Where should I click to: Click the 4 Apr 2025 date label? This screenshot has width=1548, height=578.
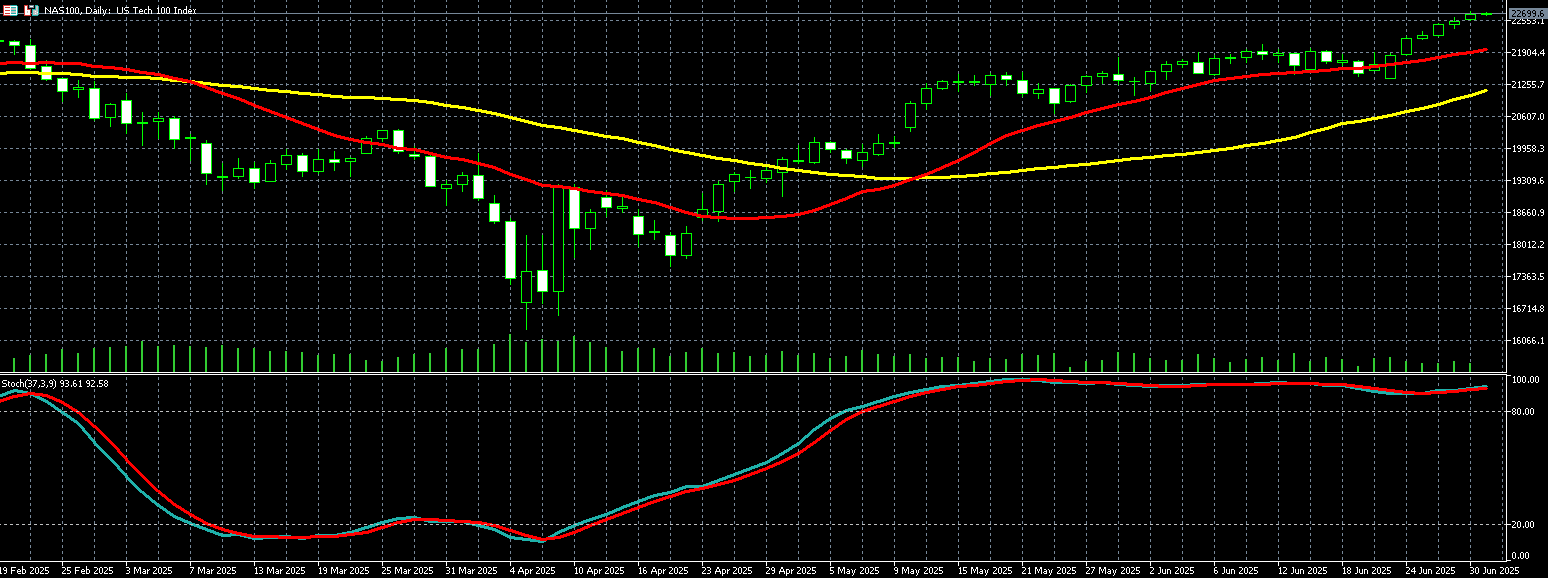click(531, 570)
